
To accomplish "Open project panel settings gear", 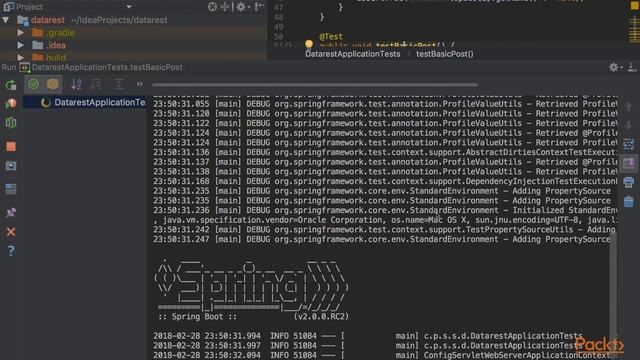I will (x=241, y=7).
